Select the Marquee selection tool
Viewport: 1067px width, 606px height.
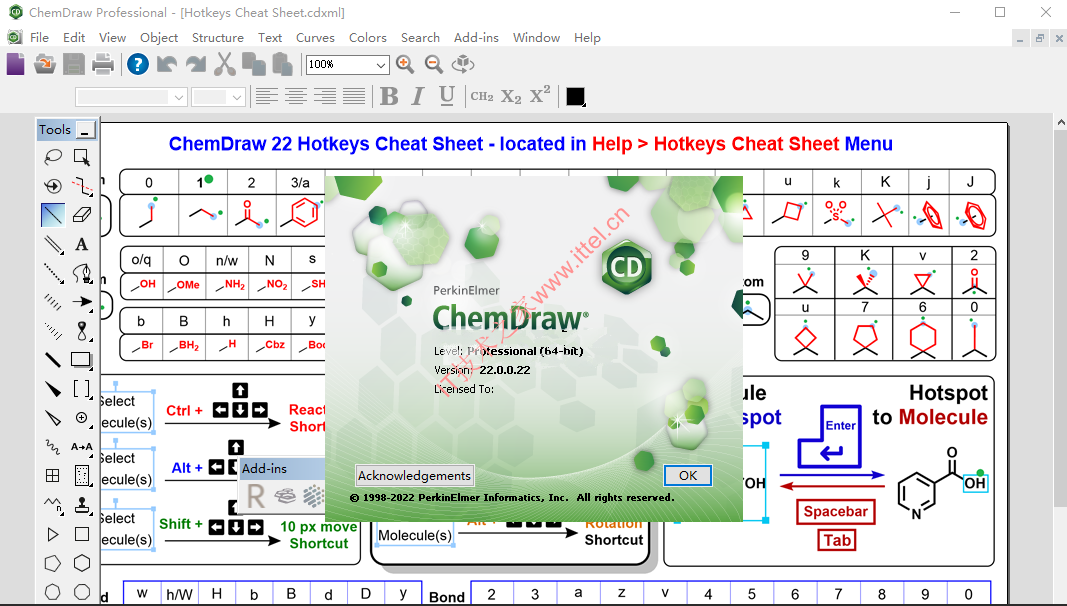tap(82, 157)
